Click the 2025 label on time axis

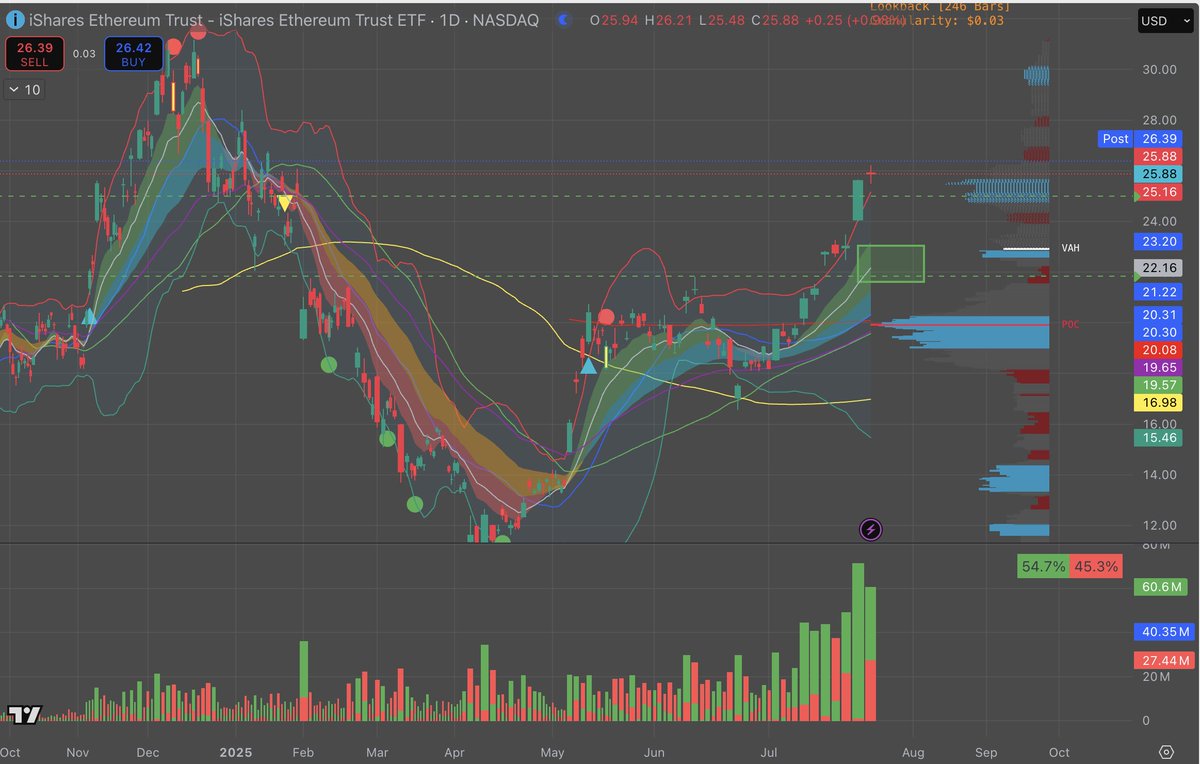click(x=235, y=752)
